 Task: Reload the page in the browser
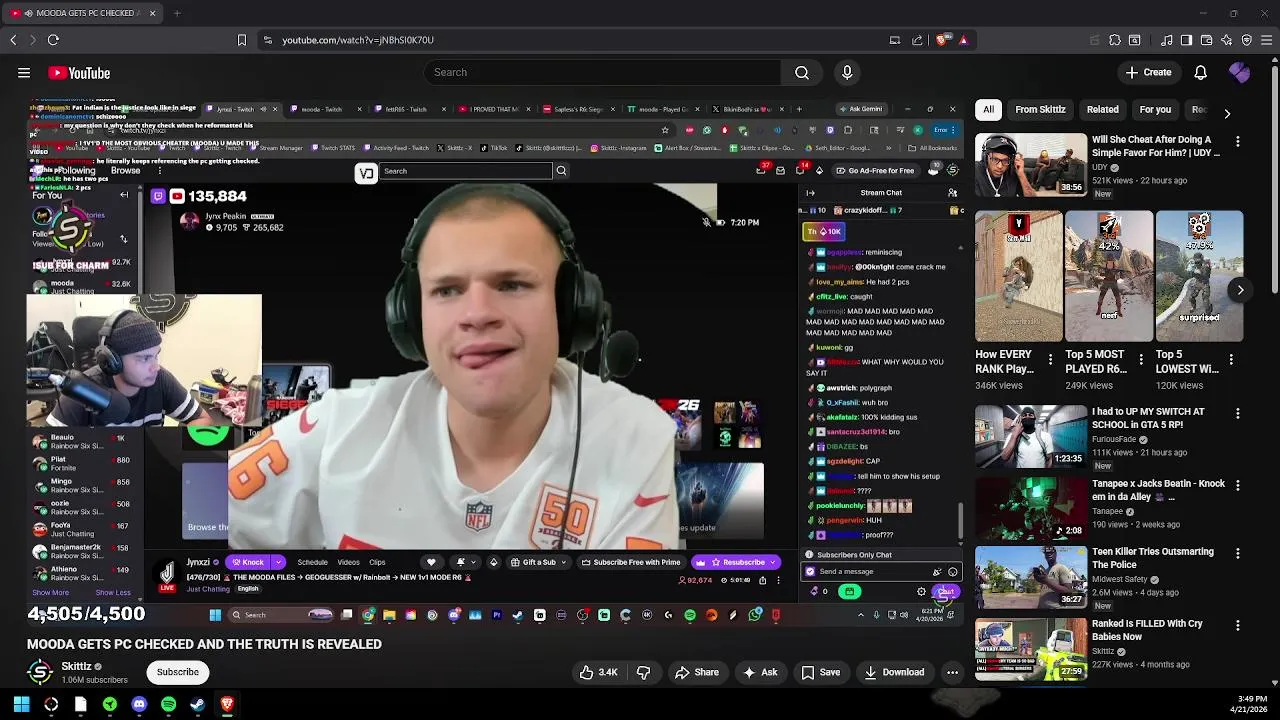(x=53, y=40)
